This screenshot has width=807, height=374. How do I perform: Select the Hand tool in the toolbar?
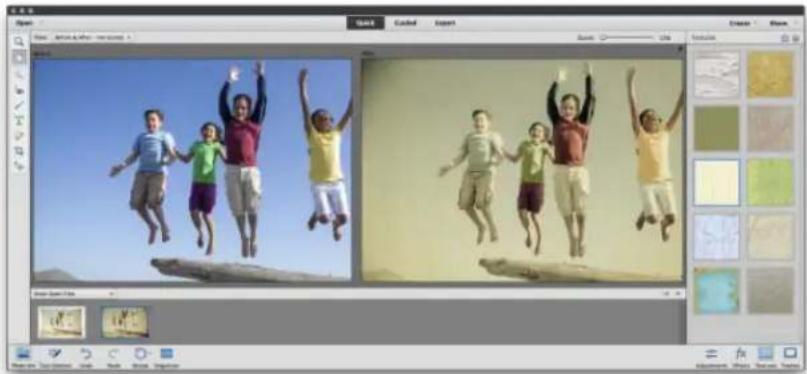tap(19, 58)
